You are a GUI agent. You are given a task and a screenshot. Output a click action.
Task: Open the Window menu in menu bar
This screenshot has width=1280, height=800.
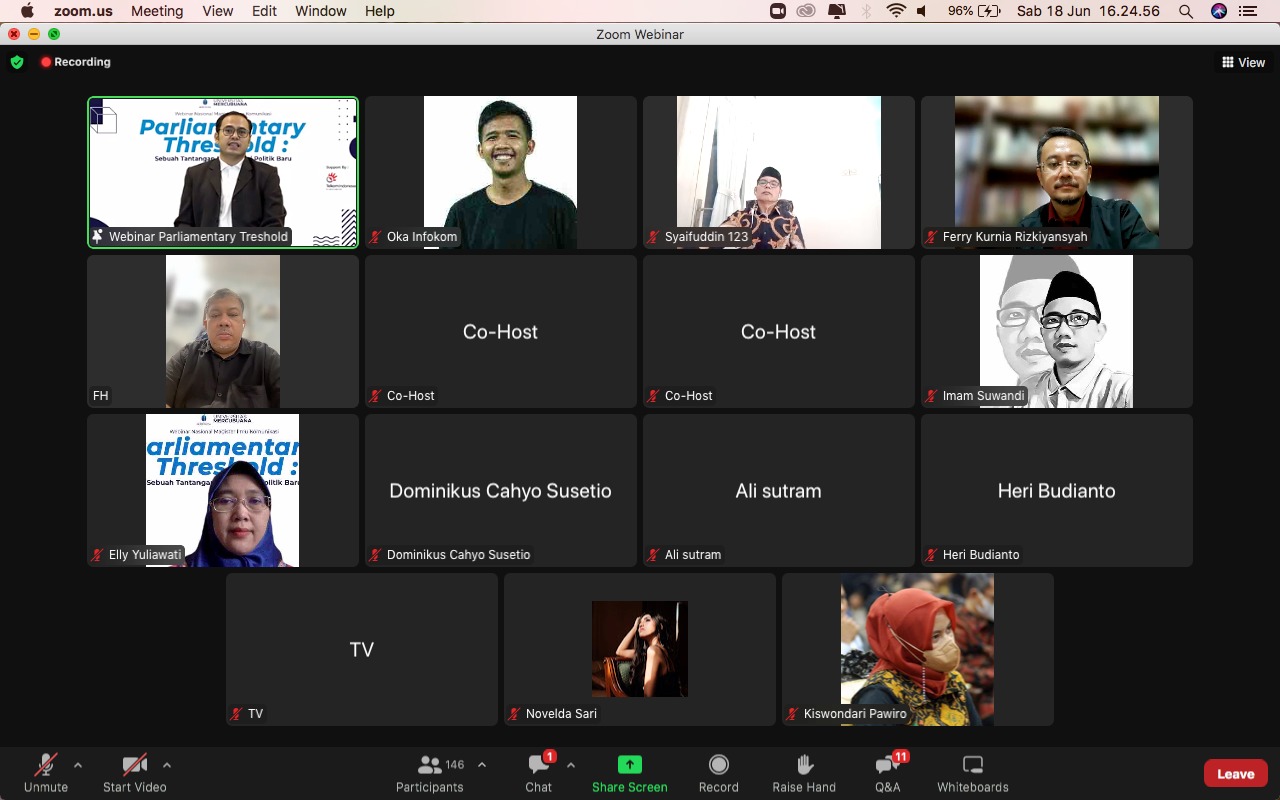(x=321, y=11)
